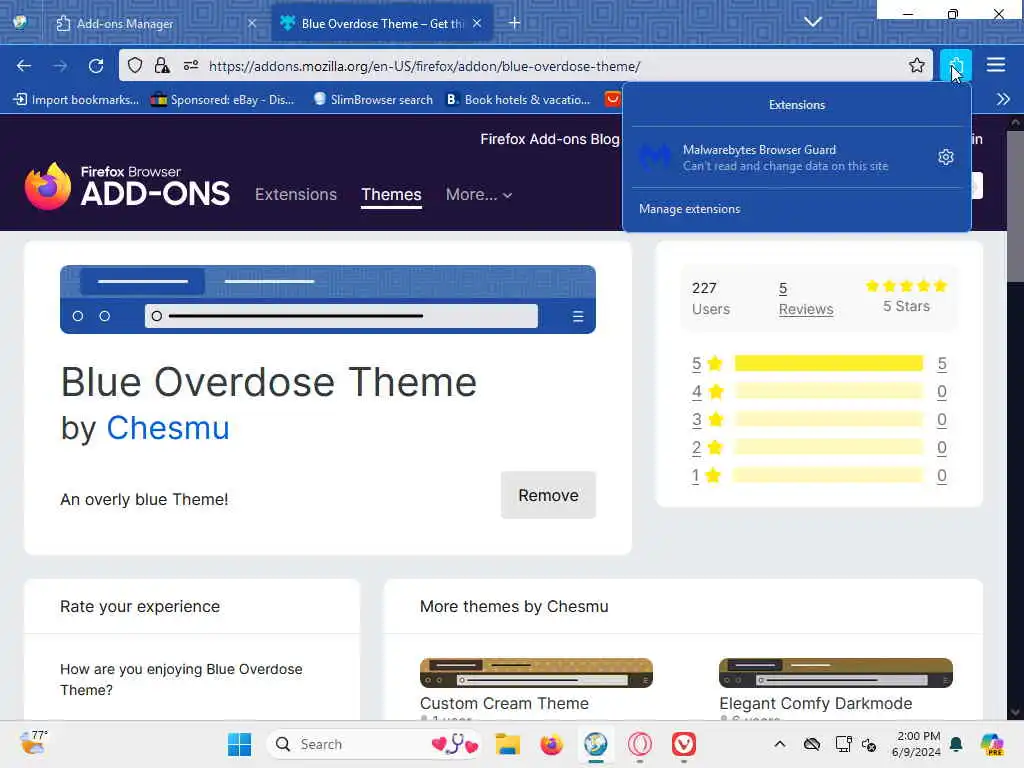Click the Firefox Add-ons logo

click(127, 186)
